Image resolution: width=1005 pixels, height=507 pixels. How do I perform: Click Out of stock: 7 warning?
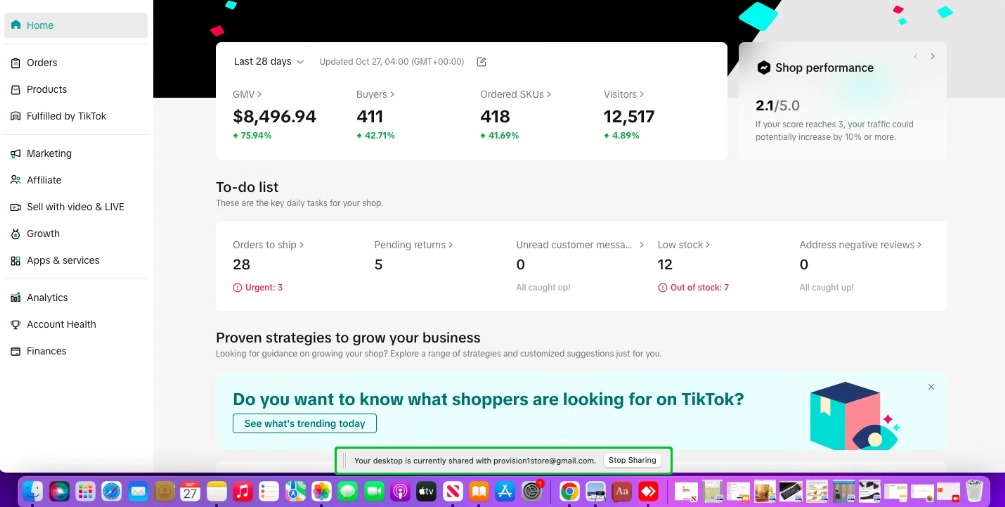pyautogui.click(x=694, y=288)
